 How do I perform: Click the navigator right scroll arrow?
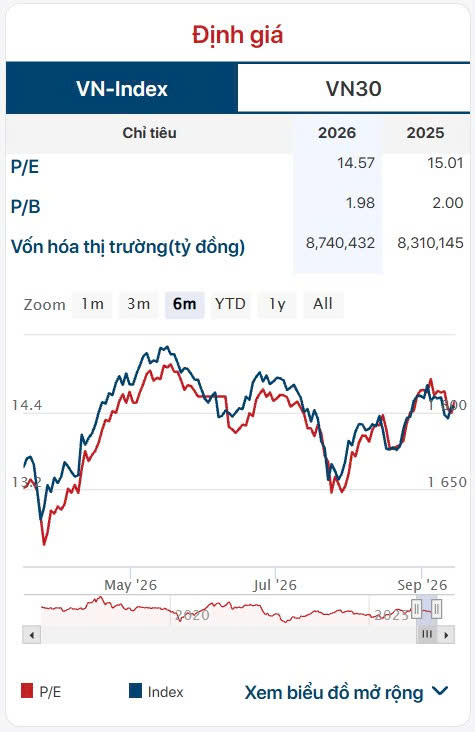447,635
